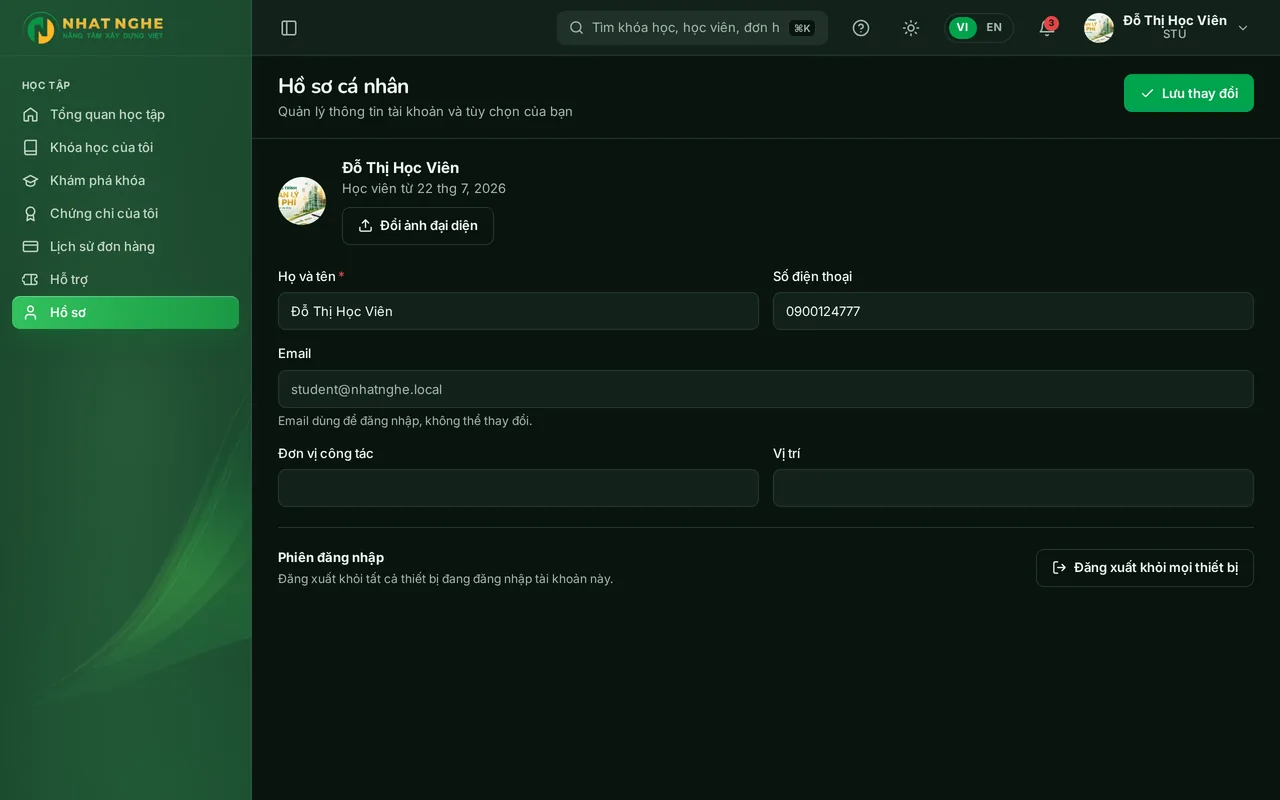Expand the user account dropdown chevron
The width and height of the screenshot is (1280, 800).
pyautogui.click(x=1243, y=28)
